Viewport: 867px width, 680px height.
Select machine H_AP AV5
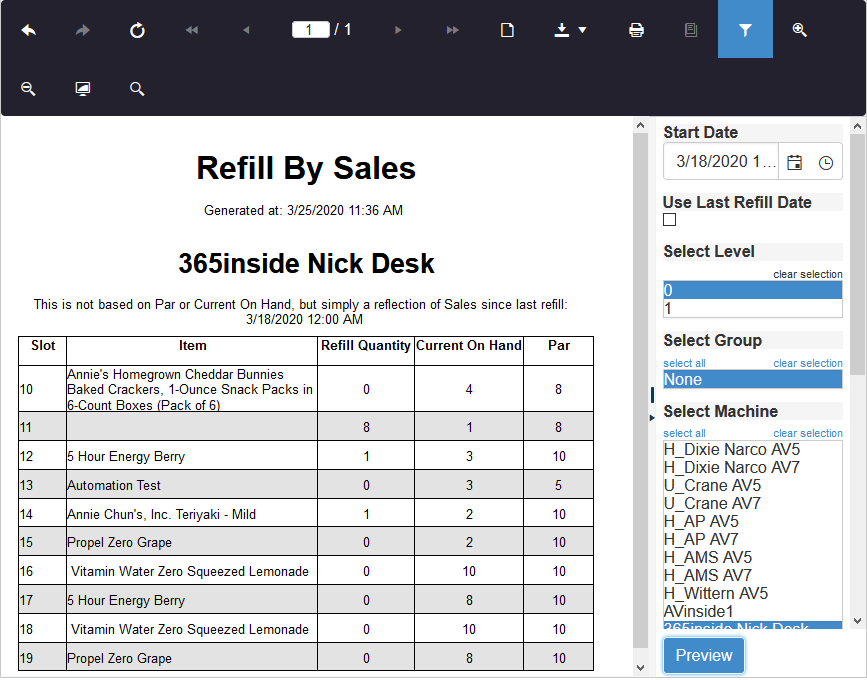pyautogui.click(x=753, y=521)
